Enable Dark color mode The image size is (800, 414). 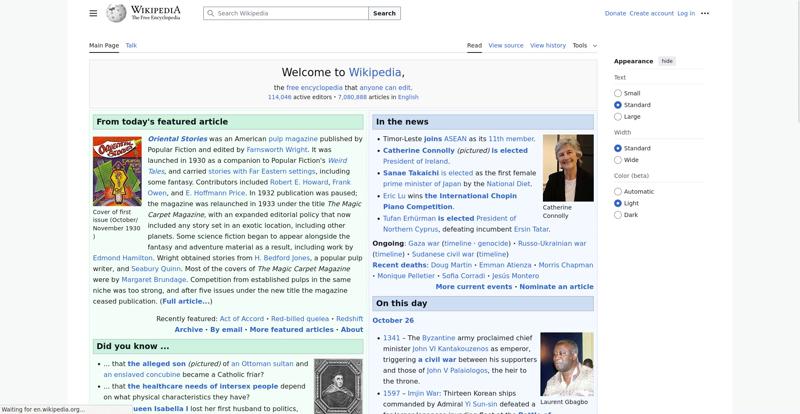[x=618, y=215]
